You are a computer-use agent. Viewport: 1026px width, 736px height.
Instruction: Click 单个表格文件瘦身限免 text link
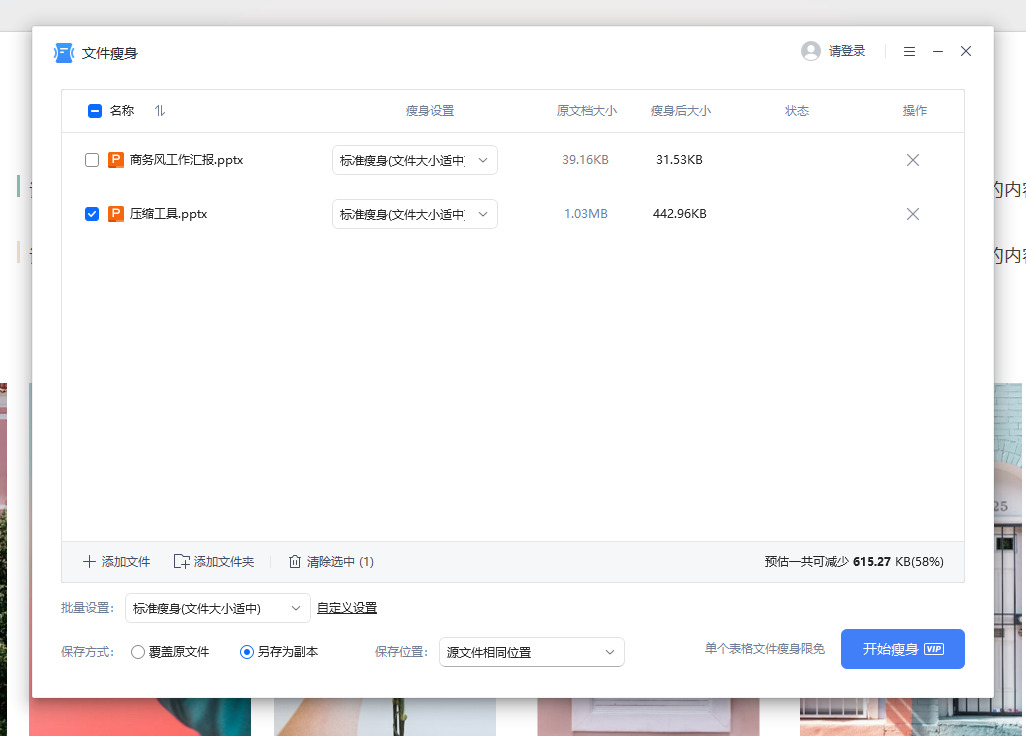click(x=764, y=648)
